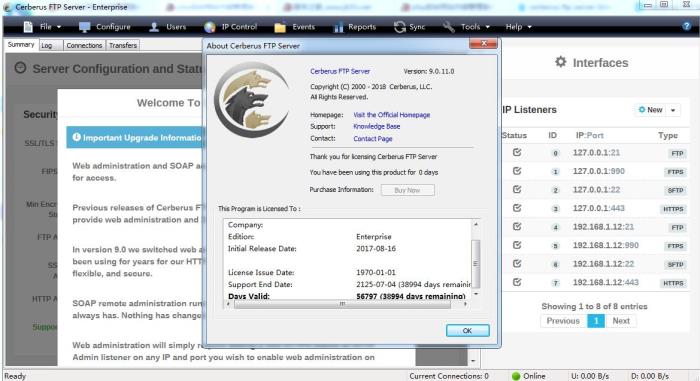Open the Events folder icon
The image size is (700, 381).
tap(280, 27)
